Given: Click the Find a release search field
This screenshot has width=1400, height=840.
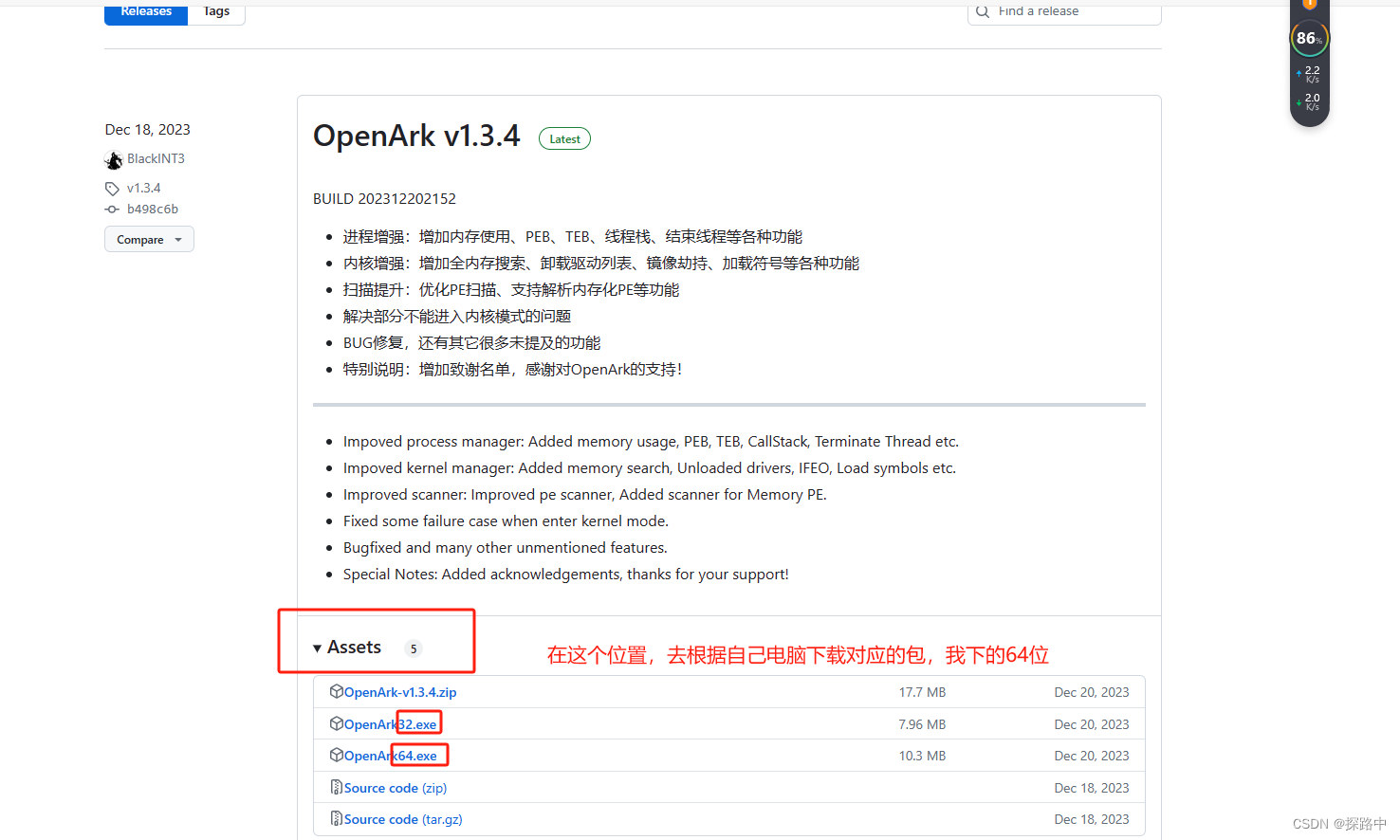Looking at the screenshot, I should [1064, 11].
